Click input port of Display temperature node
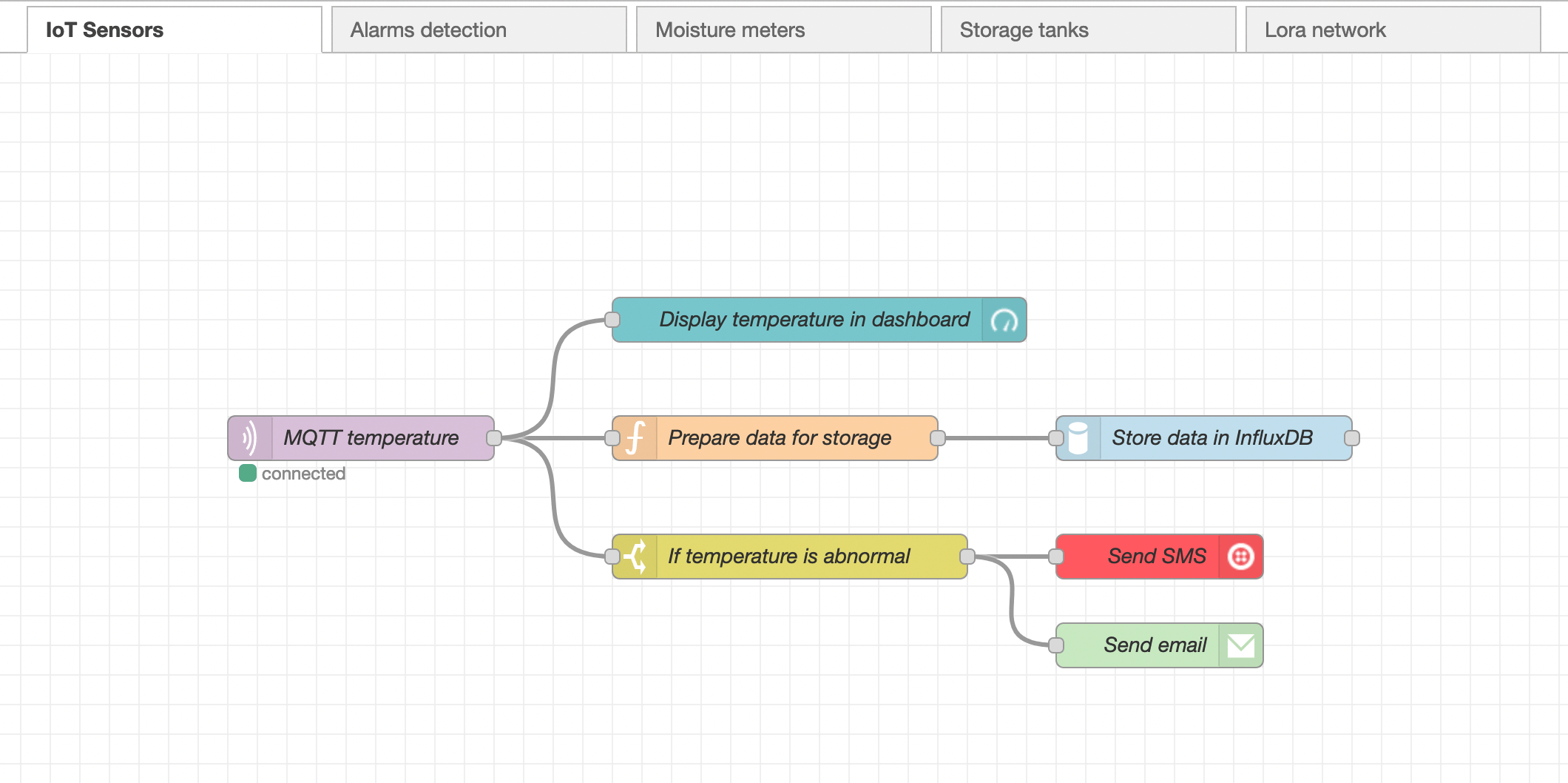 (x=612, y=320)
